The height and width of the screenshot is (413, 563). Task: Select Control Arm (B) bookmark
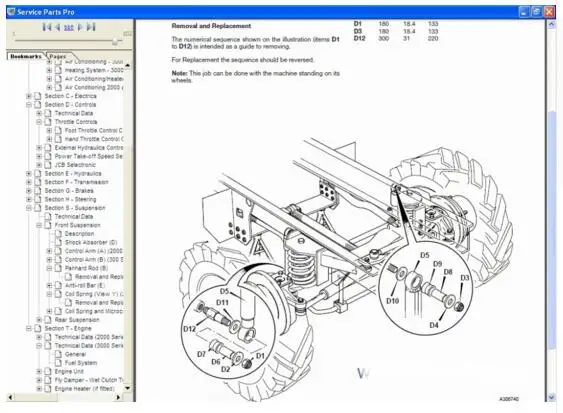click(94, 260)
